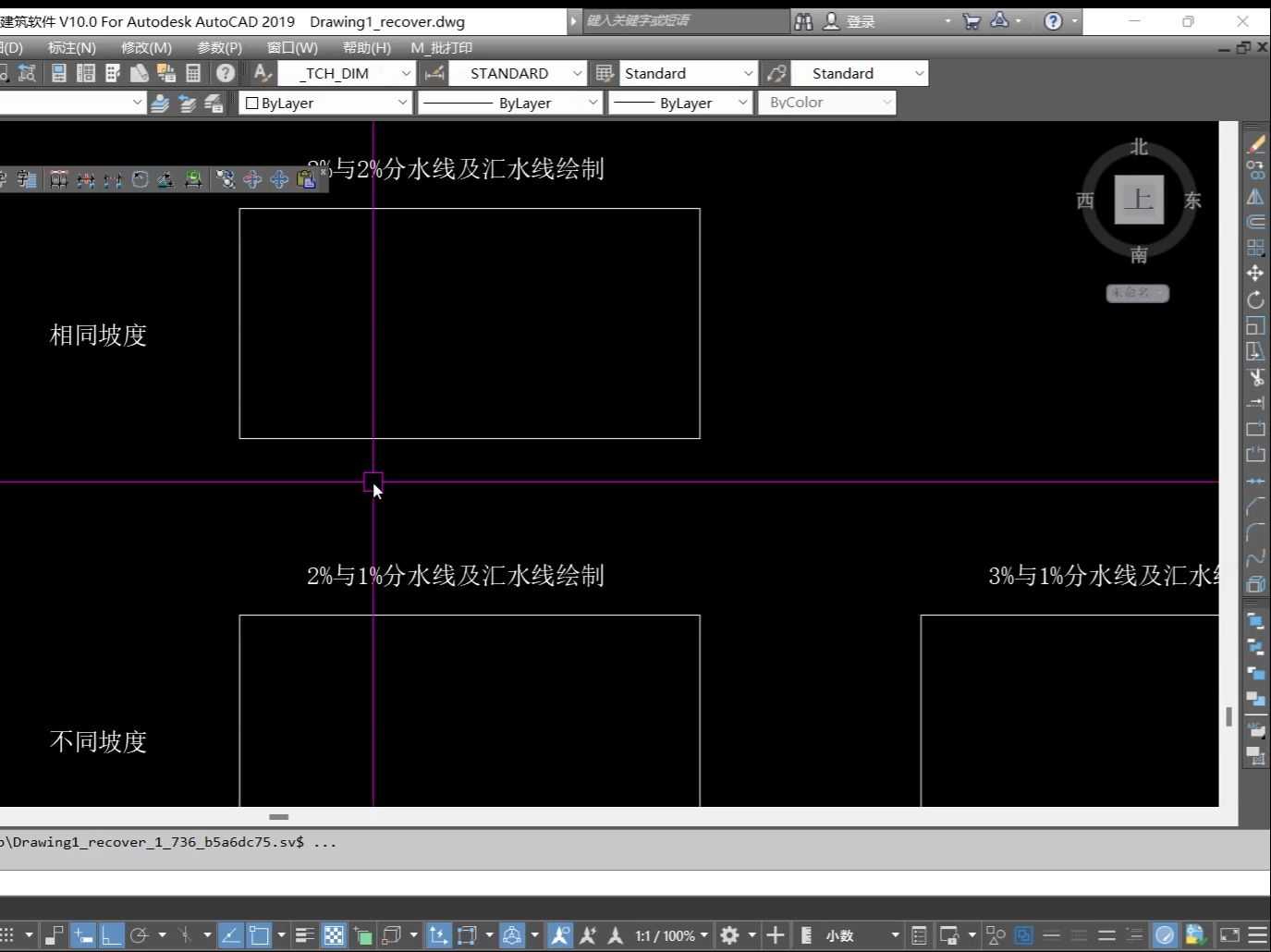Click the Customization menu icon in status bar

(x=1258, y=935)
